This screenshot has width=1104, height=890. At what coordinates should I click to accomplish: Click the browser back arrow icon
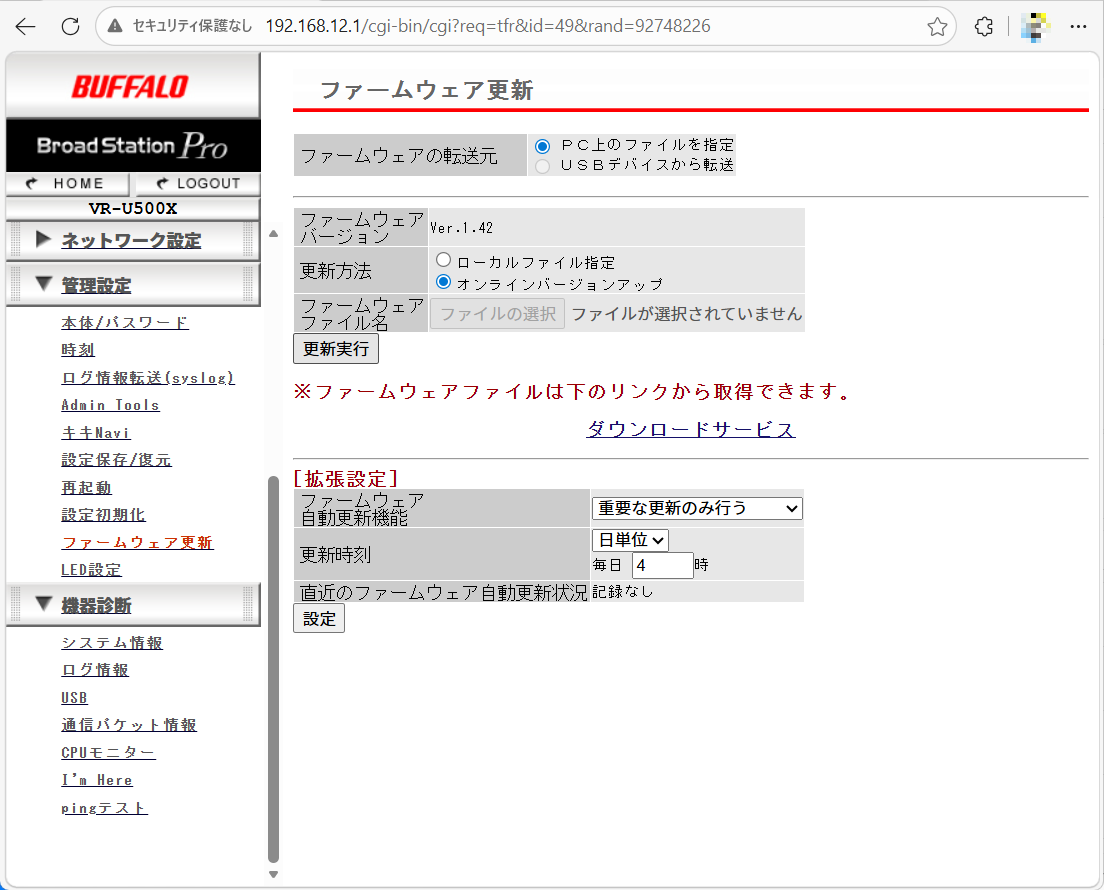click(x=26, y=27)
